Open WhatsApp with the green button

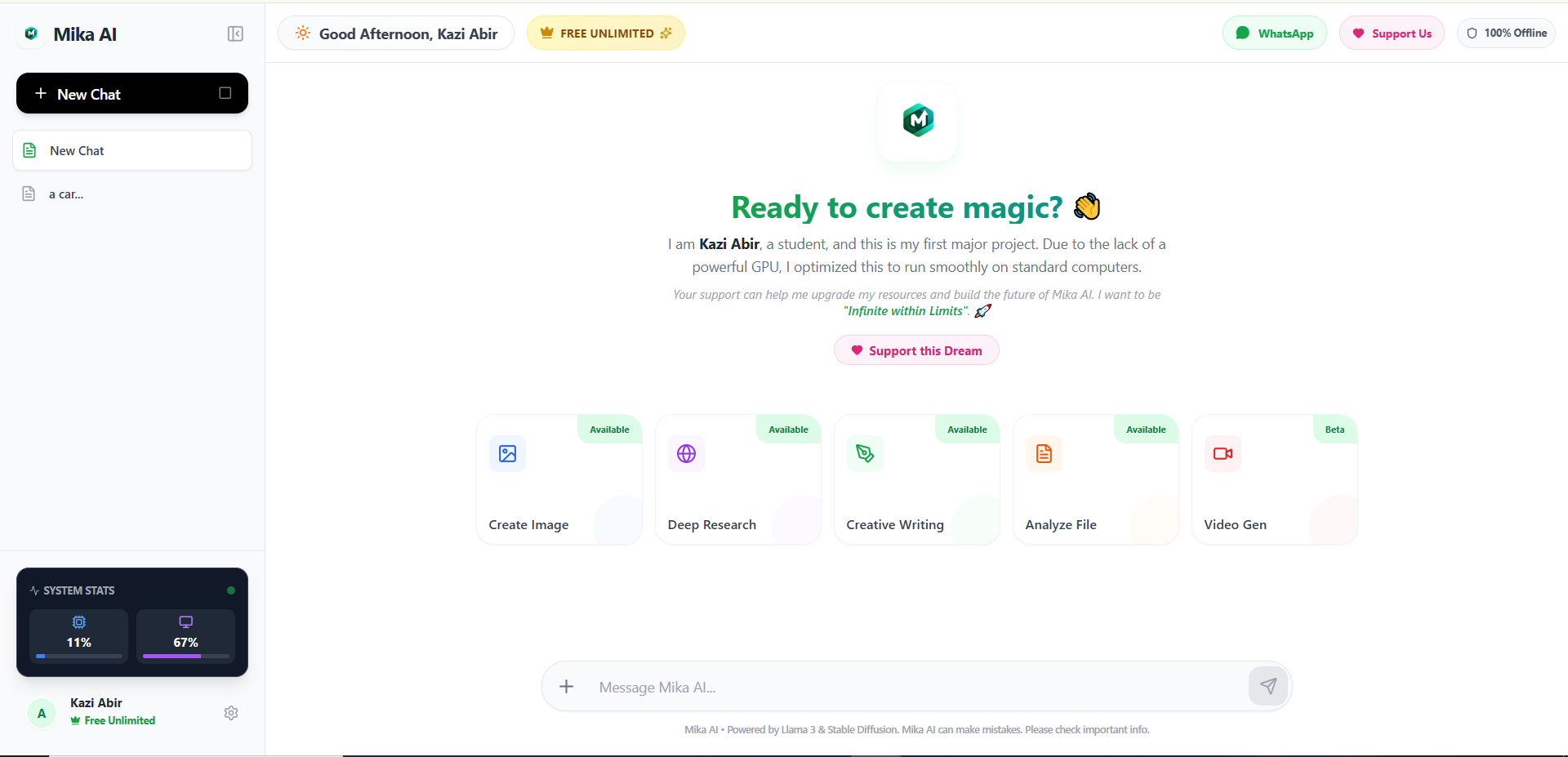coord(1274,33)
